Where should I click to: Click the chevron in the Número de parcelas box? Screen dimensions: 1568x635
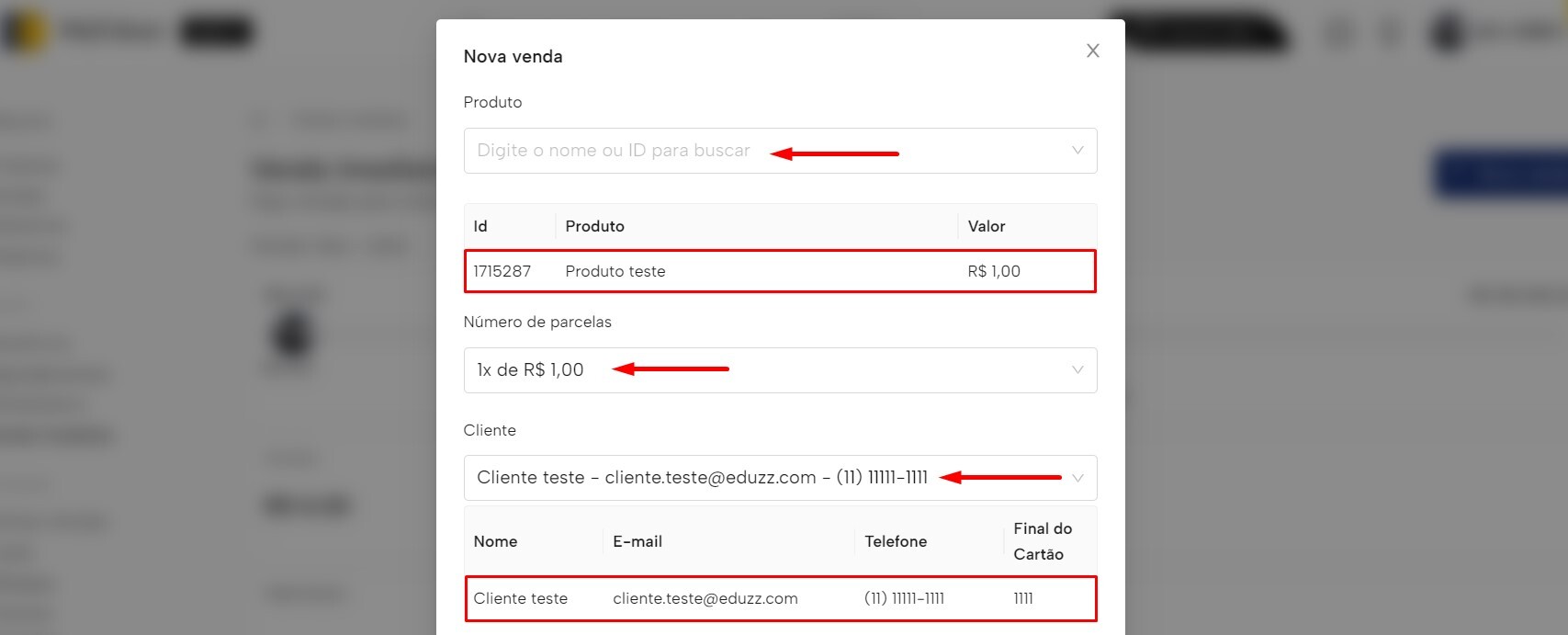point(1077,370)
